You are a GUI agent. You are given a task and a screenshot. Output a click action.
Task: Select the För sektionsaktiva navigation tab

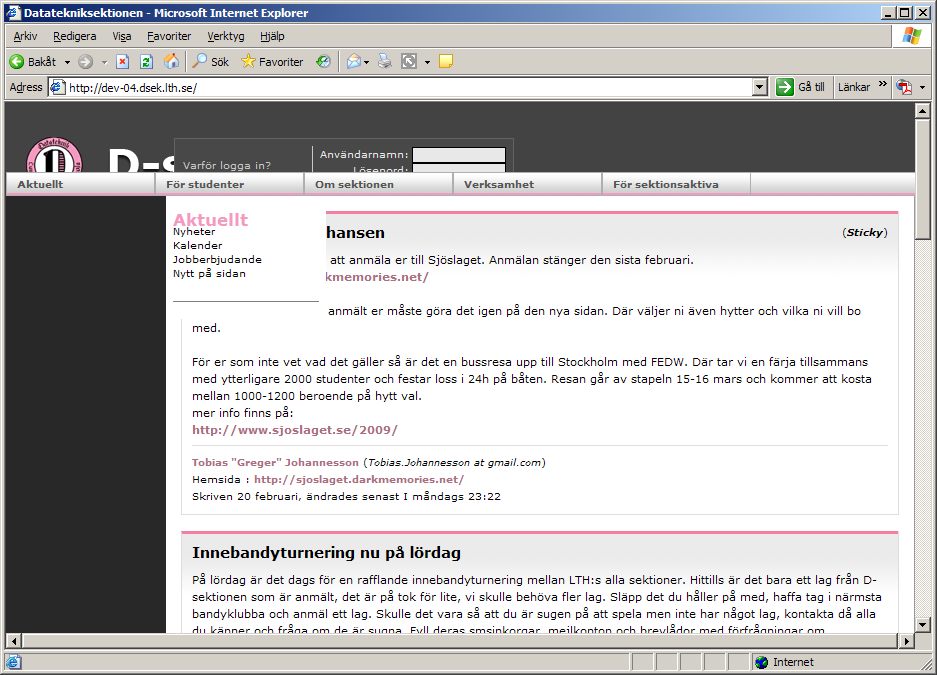tap(676, 184)
